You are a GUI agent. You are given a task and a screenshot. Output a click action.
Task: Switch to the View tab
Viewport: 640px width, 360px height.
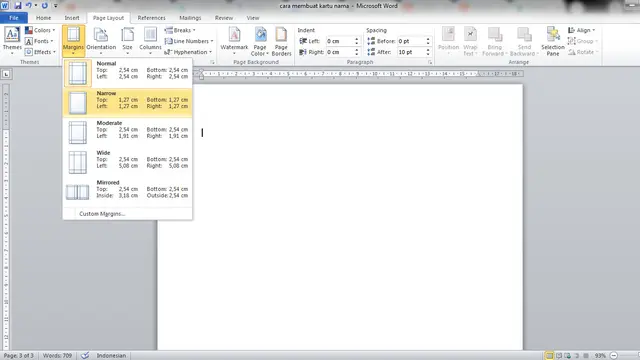253,18
